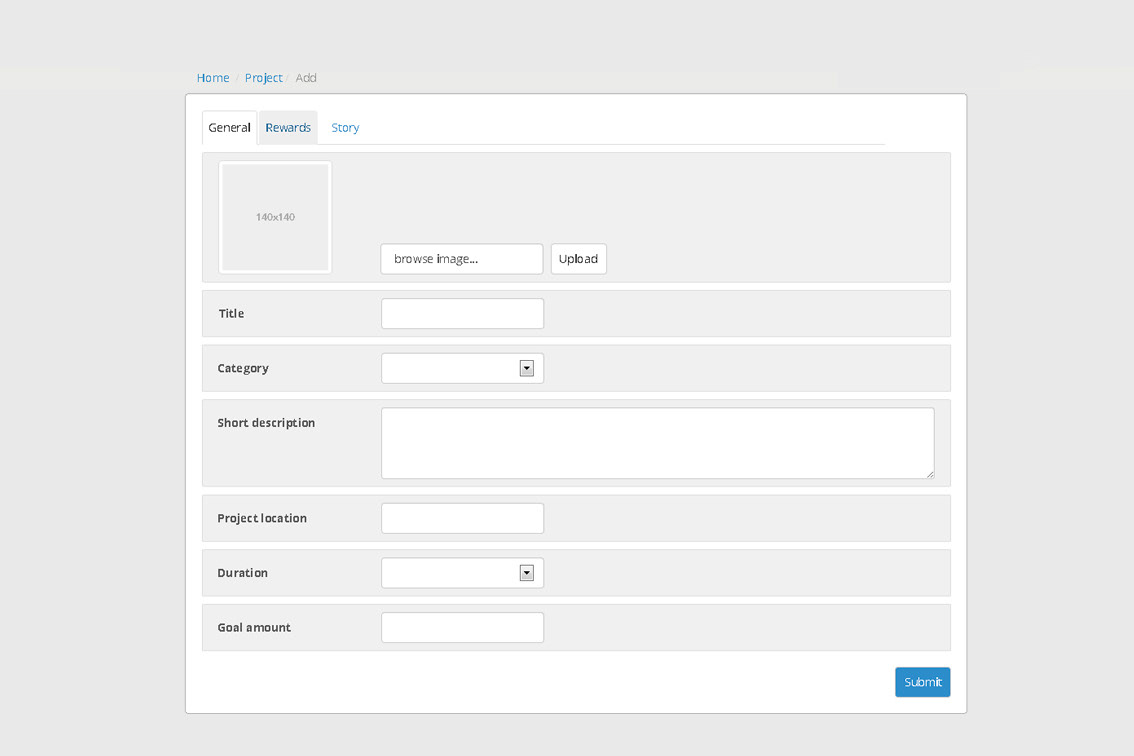Click the browse image file field

coord(462,259)
